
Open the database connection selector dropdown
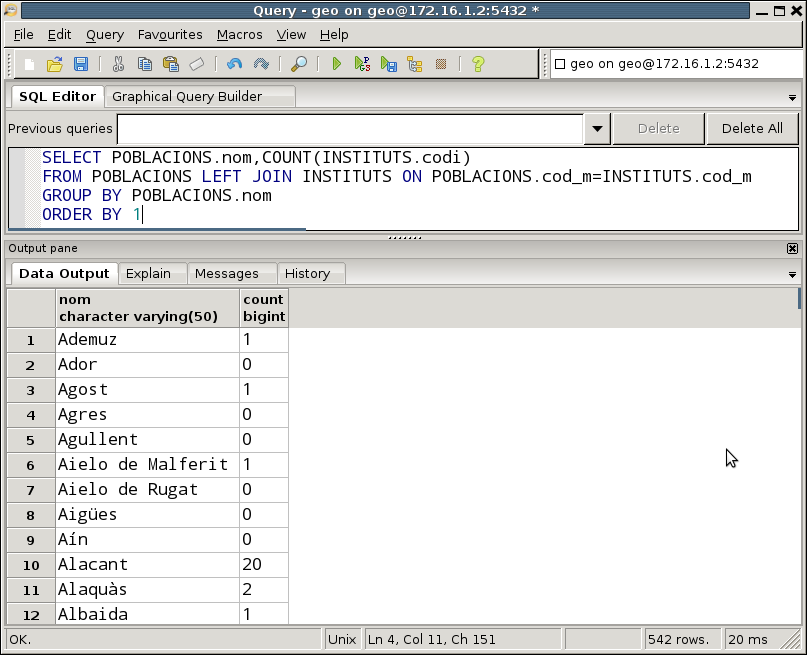coord(675,64)
